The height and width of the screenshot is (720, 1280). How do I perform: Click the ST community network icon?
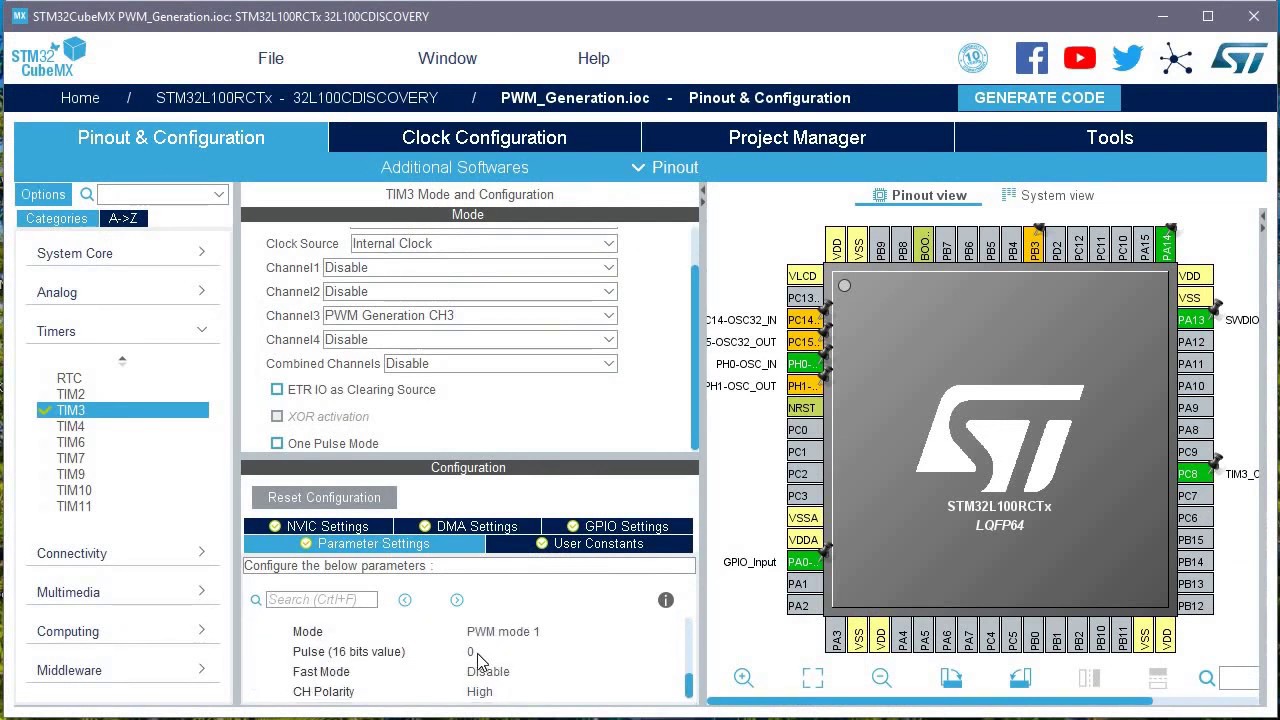[x=1176, y=59]
